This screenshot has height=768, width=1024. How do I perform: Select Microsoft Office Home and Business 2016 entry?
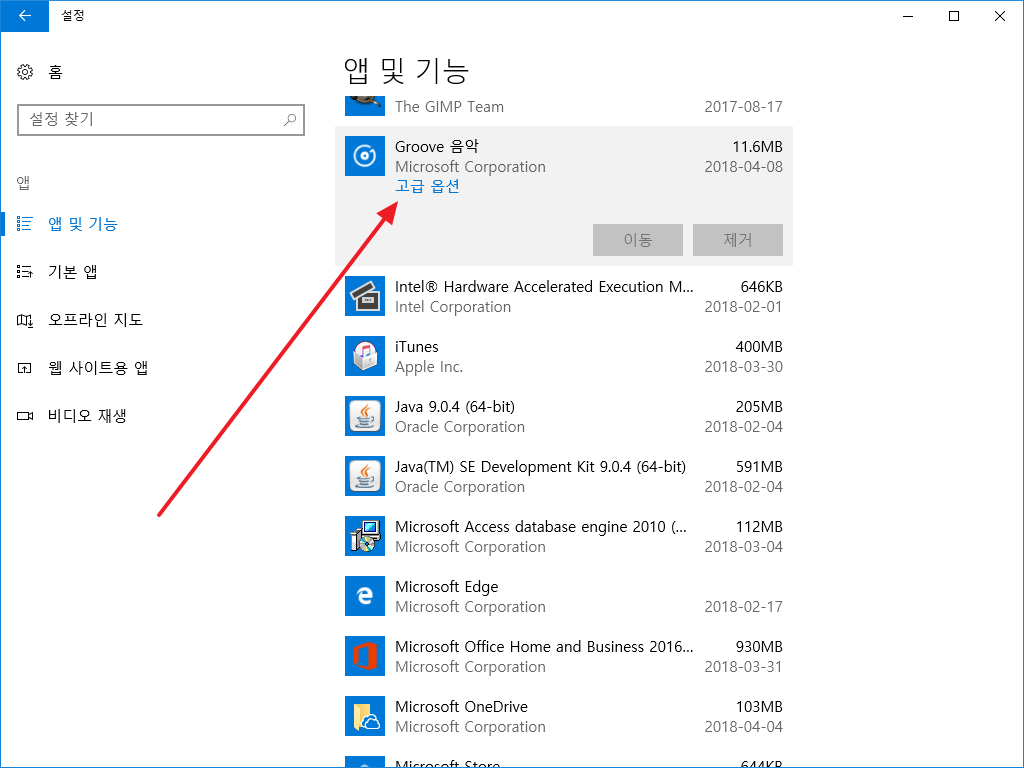(544, 647)
